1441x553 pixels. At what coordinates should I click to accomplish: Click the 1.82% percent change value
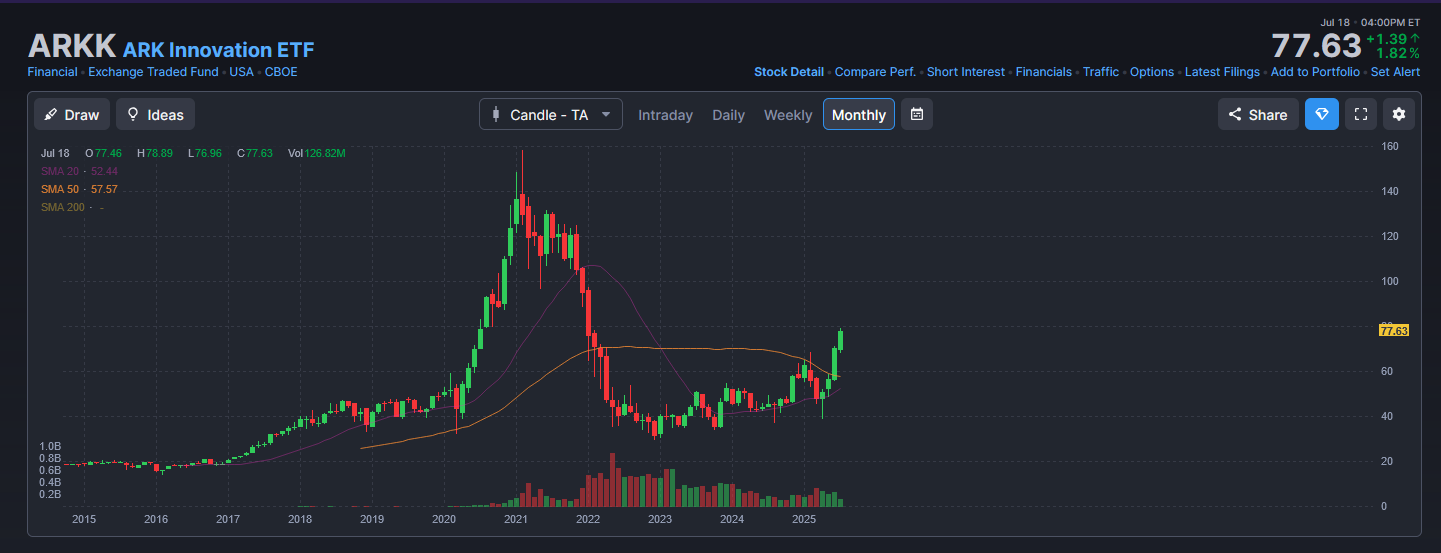coord(1398,53)
